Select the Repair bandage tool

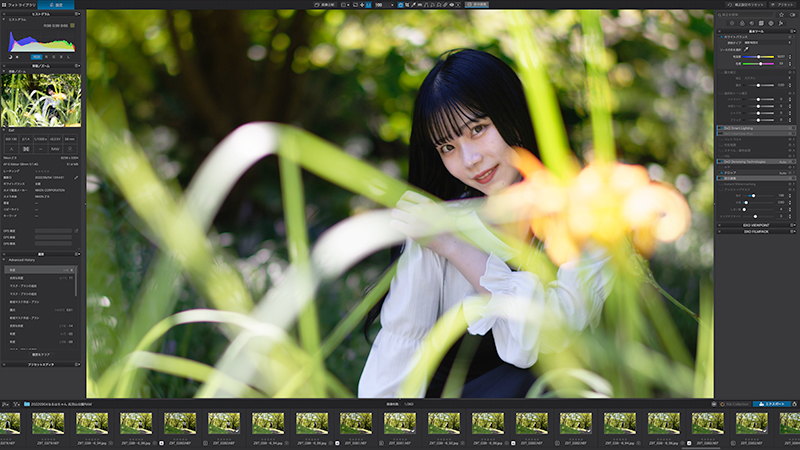445,5
